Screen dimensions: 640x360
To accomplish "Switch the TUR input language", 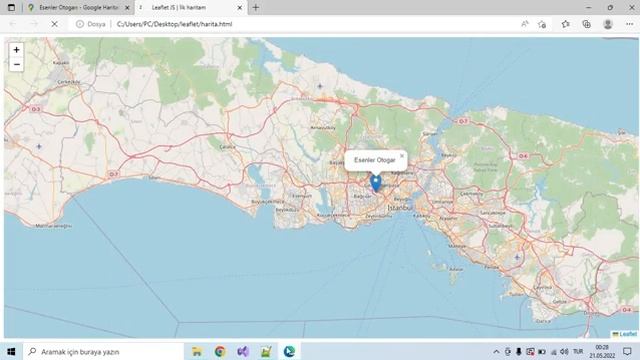I will point(578,351).
